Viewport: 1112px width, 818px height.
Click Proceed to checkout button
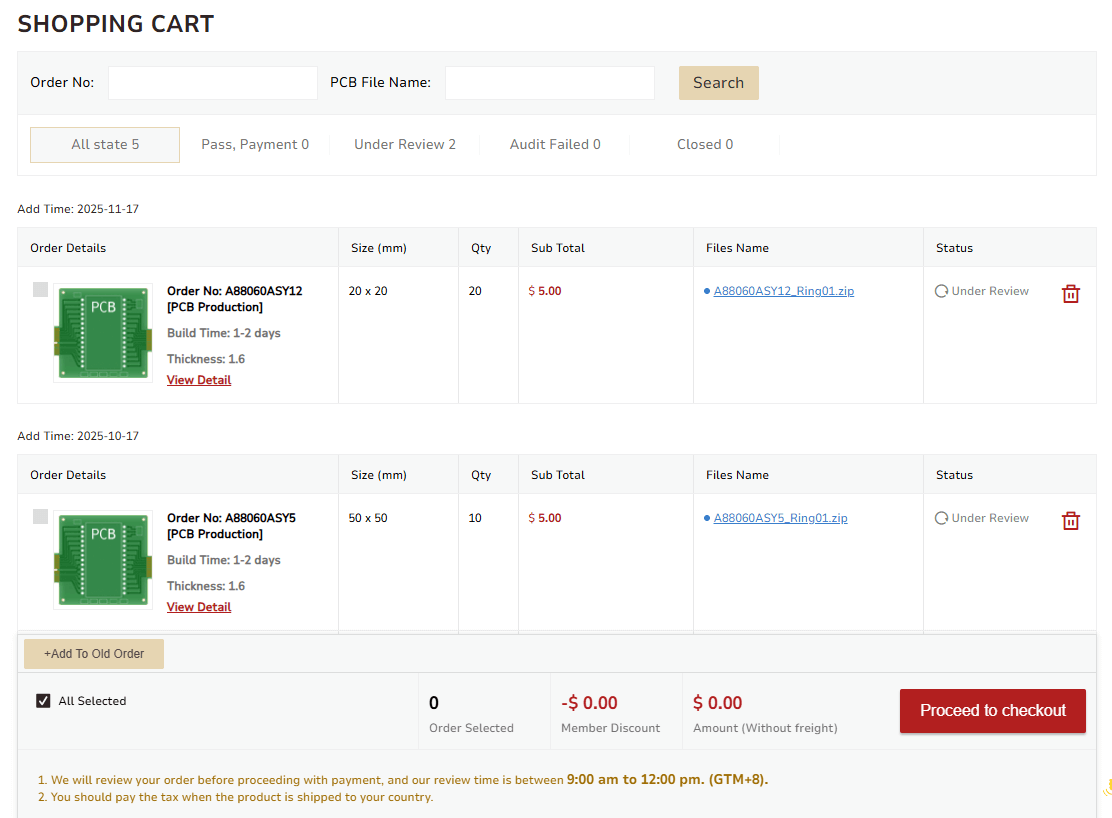[x=992, y=710]
